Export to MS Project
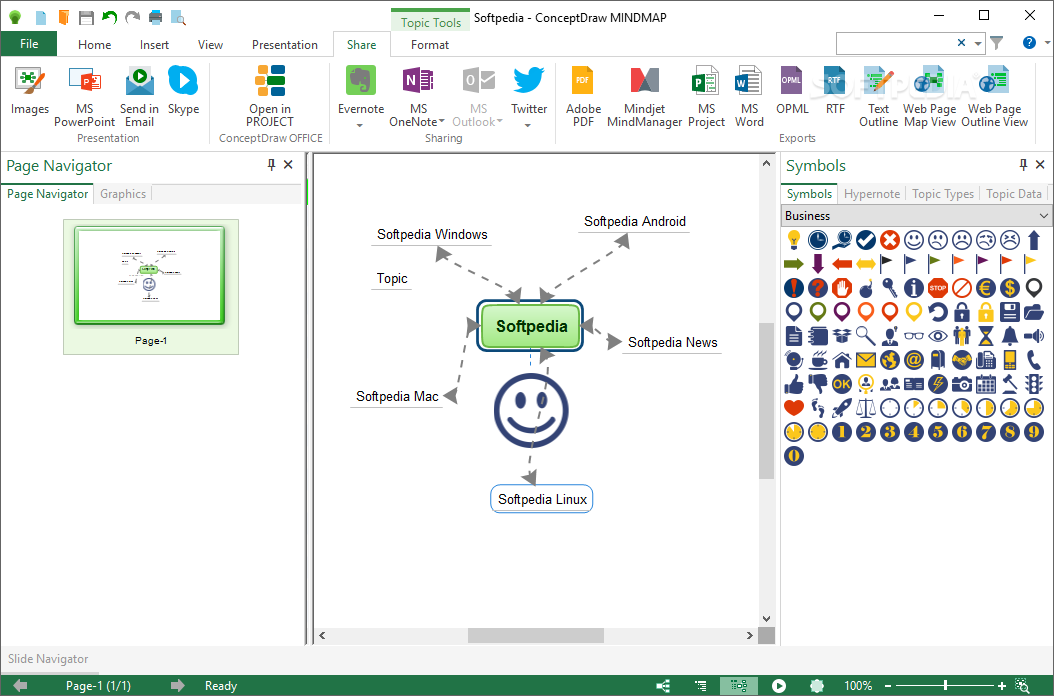1054x696 pixels. click(x=706, y=97)
